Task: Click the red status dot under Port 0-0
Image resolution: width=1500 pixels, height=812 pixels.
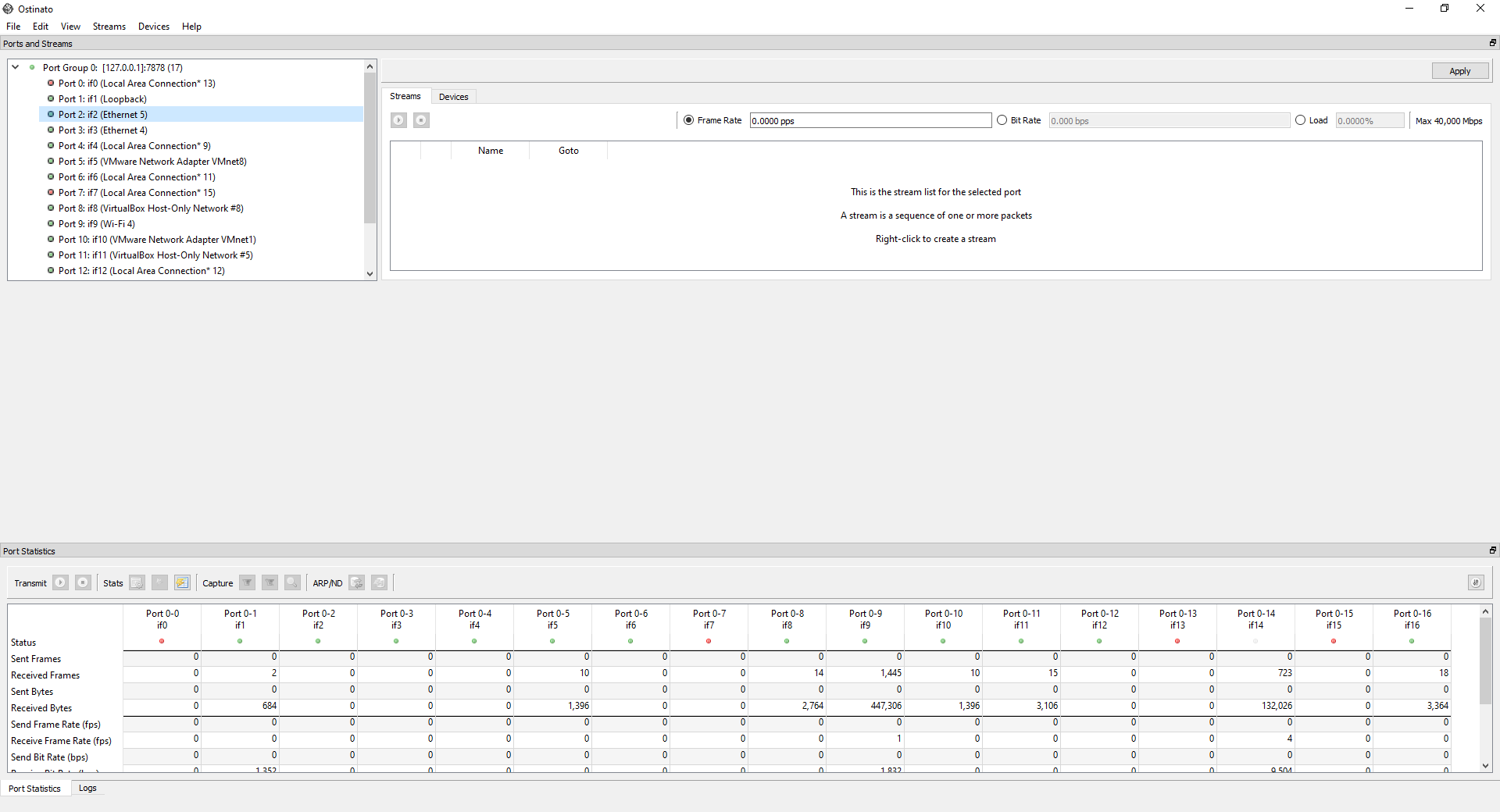Action: [162, 641]
